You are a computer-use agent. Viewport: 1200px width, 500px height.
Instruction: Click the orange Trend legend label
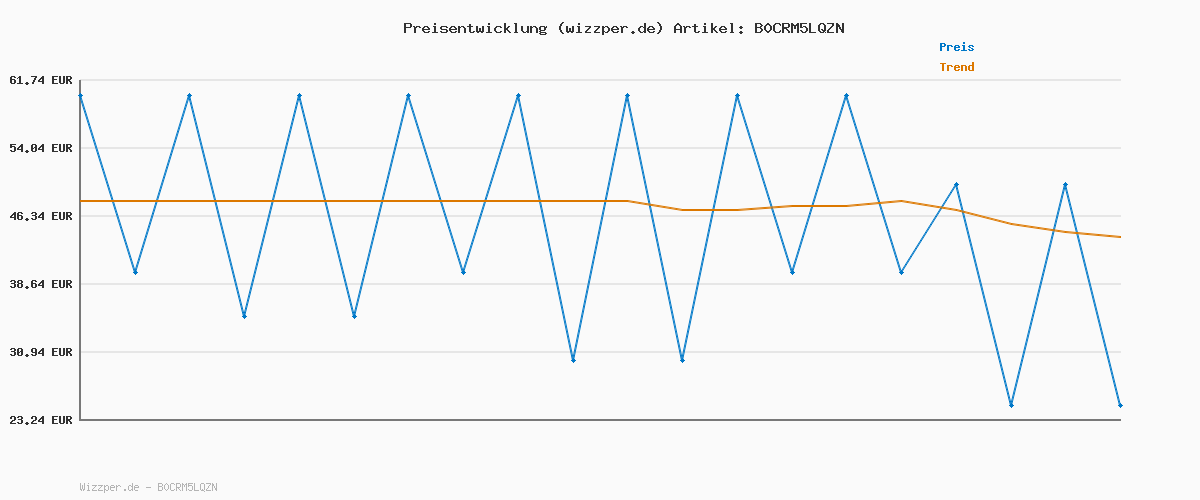tap(956, 67)
